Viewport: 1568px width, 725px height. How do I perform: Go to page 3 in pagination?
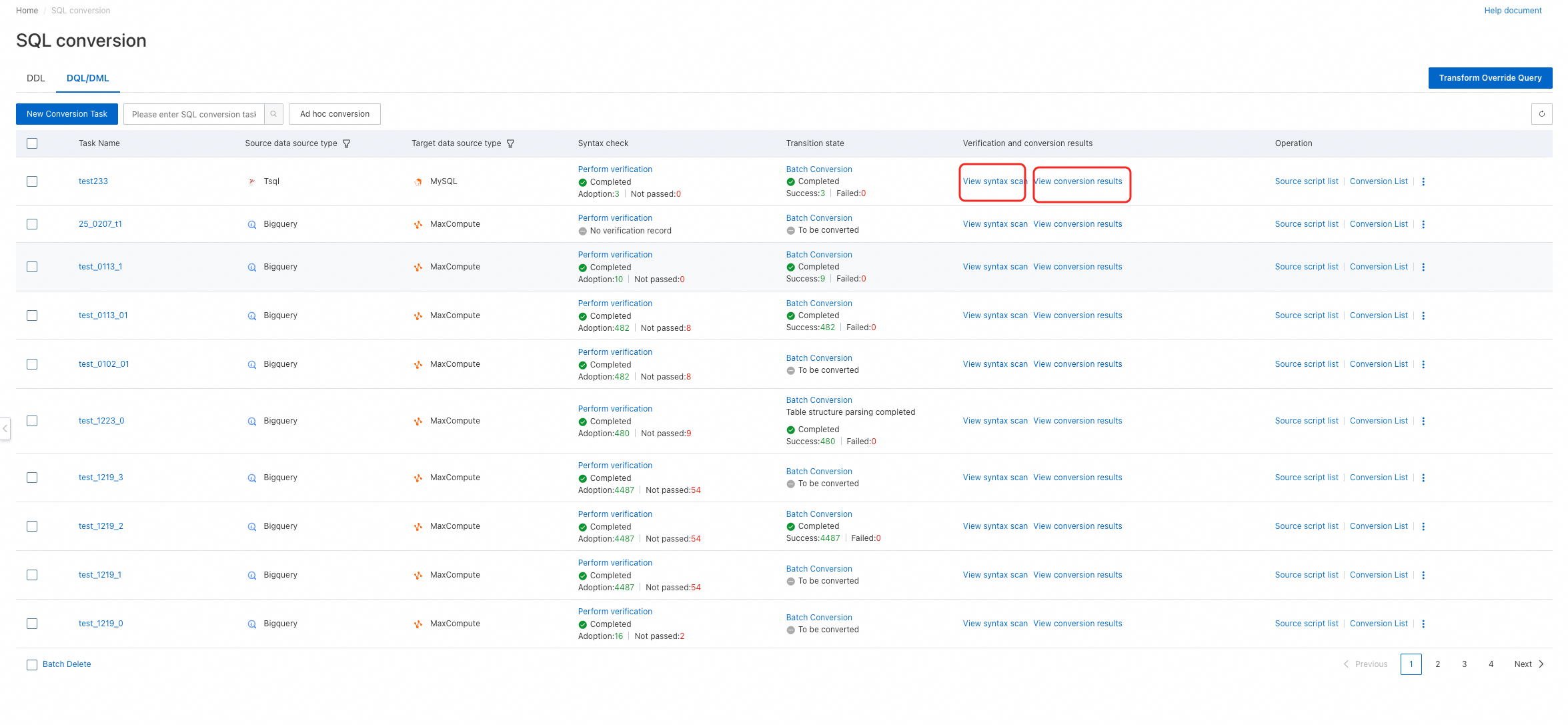(1464, 664)
